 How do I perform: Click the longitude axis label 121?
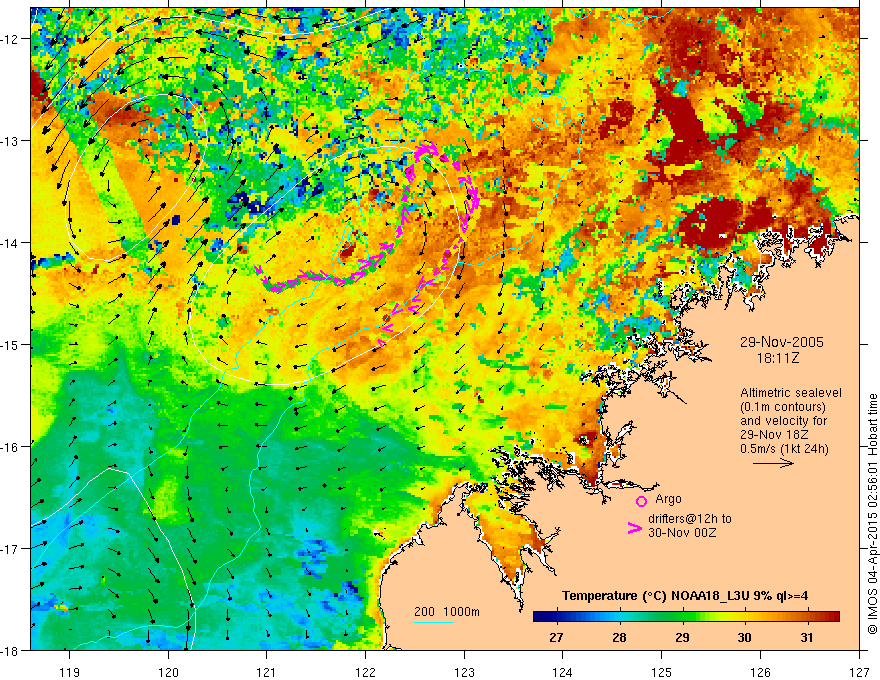coord(267,672)
